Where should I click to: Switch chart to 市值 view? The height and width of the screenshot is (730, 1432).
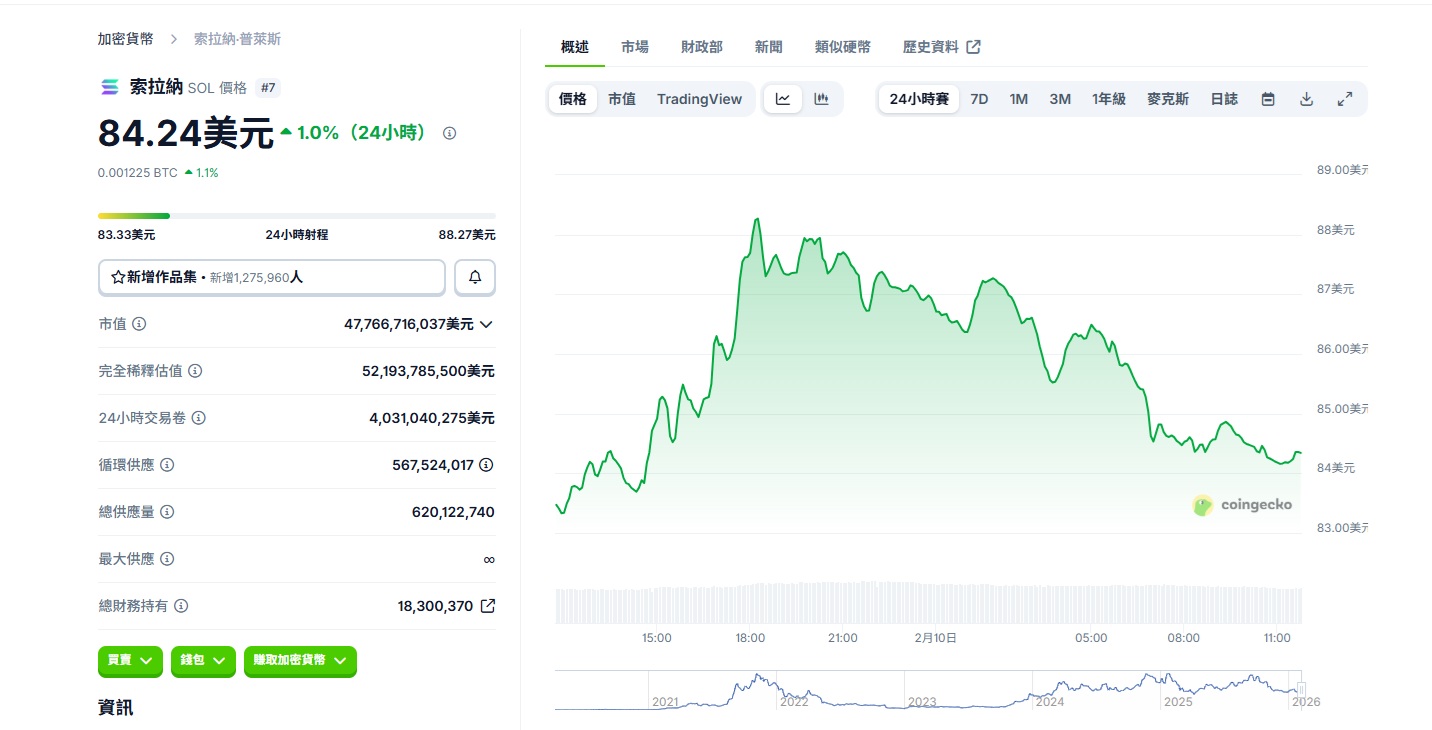pos(622,99)
